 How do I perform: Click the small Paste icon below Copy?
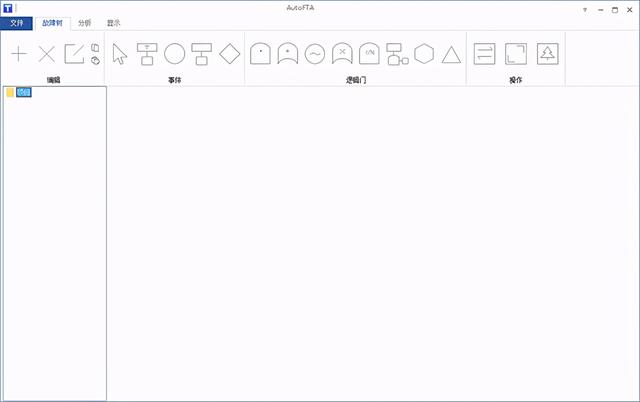pos(95,60)
